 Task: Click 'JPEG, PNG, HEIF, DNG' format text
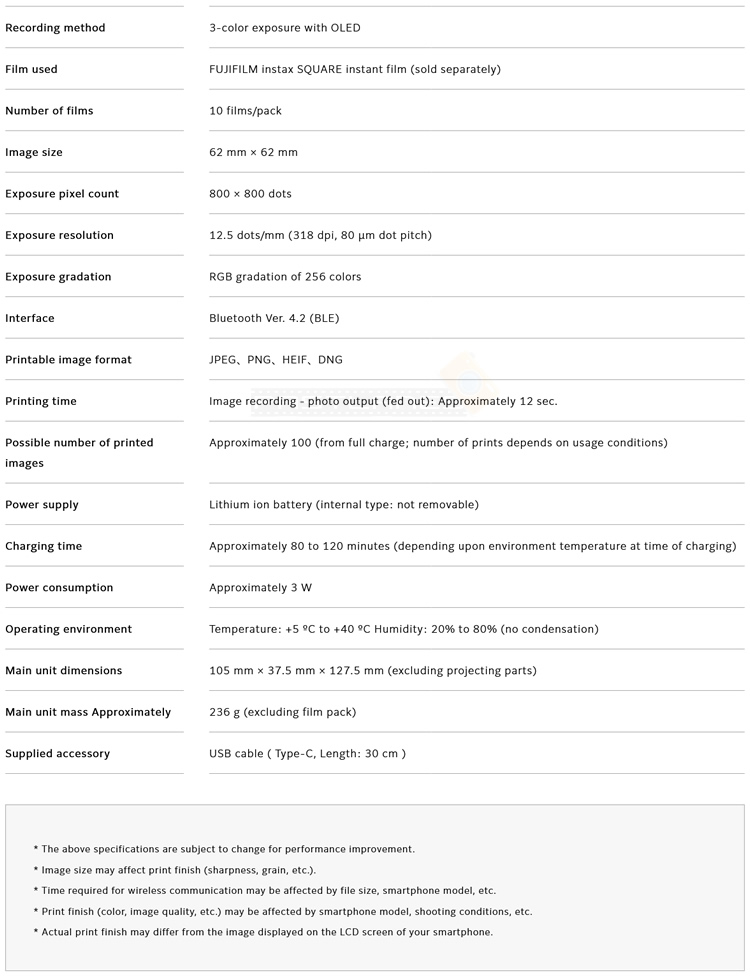click(275, 360)
